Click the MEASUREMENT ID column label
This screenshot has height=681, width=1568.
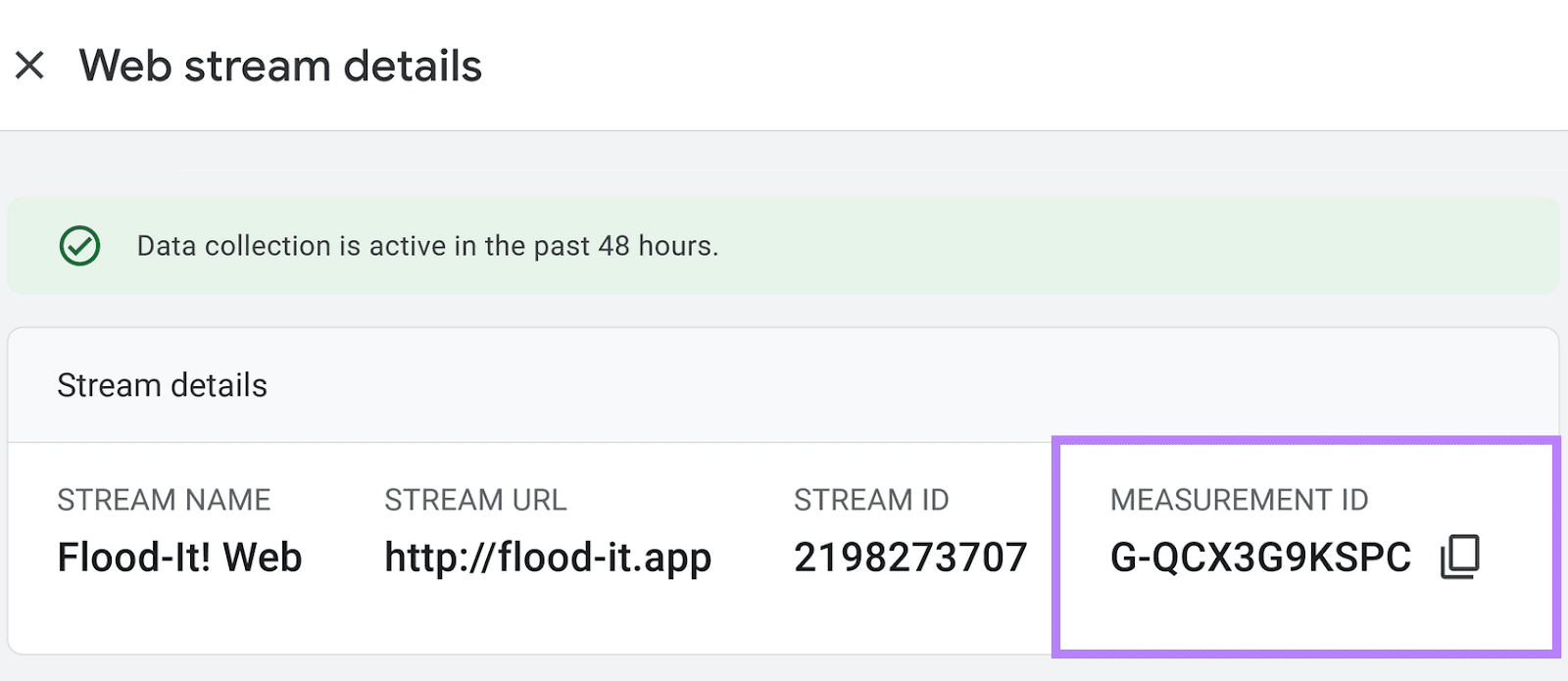(1240, 500)
